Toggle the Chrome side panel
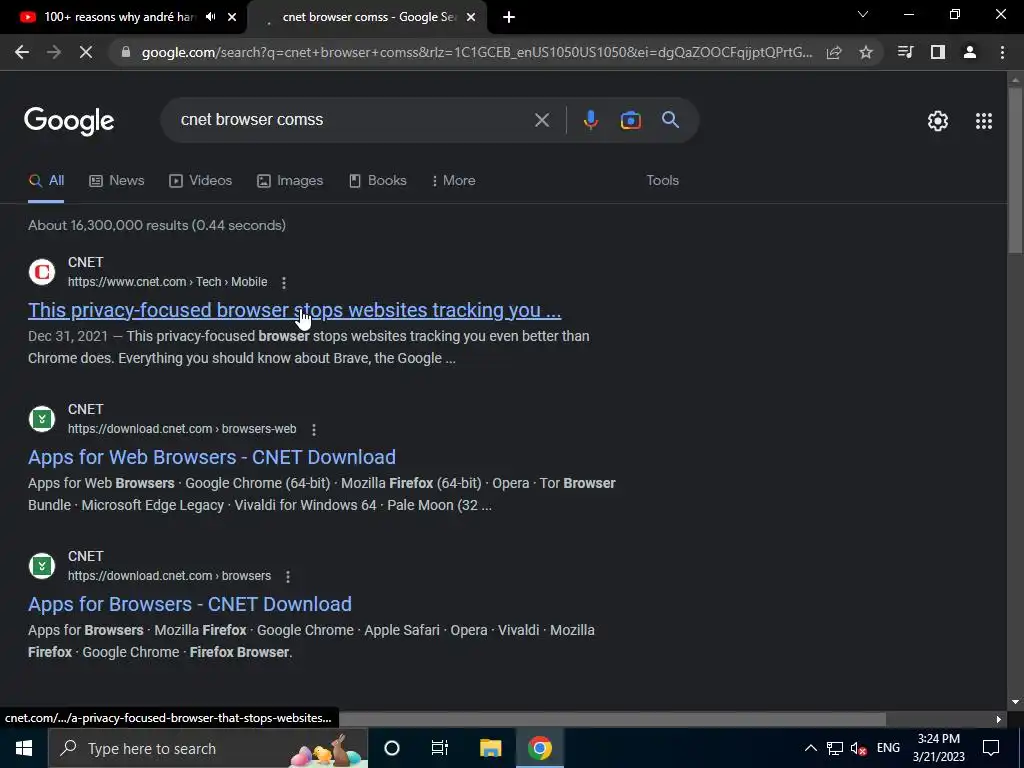 938,52
